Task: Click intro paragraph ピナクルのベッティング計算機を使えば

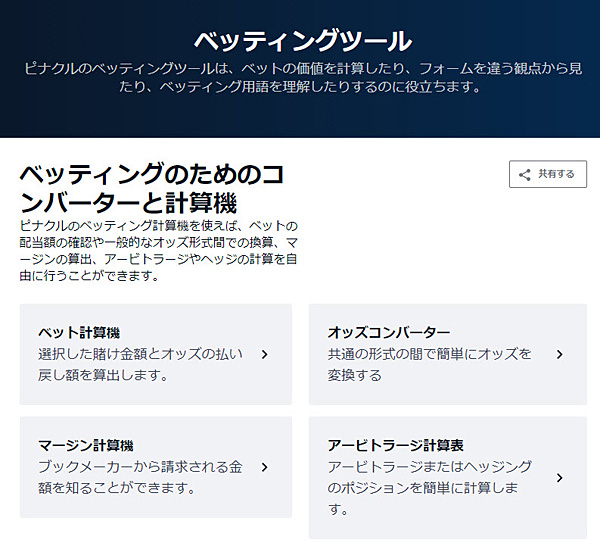Action: point(158,251)
